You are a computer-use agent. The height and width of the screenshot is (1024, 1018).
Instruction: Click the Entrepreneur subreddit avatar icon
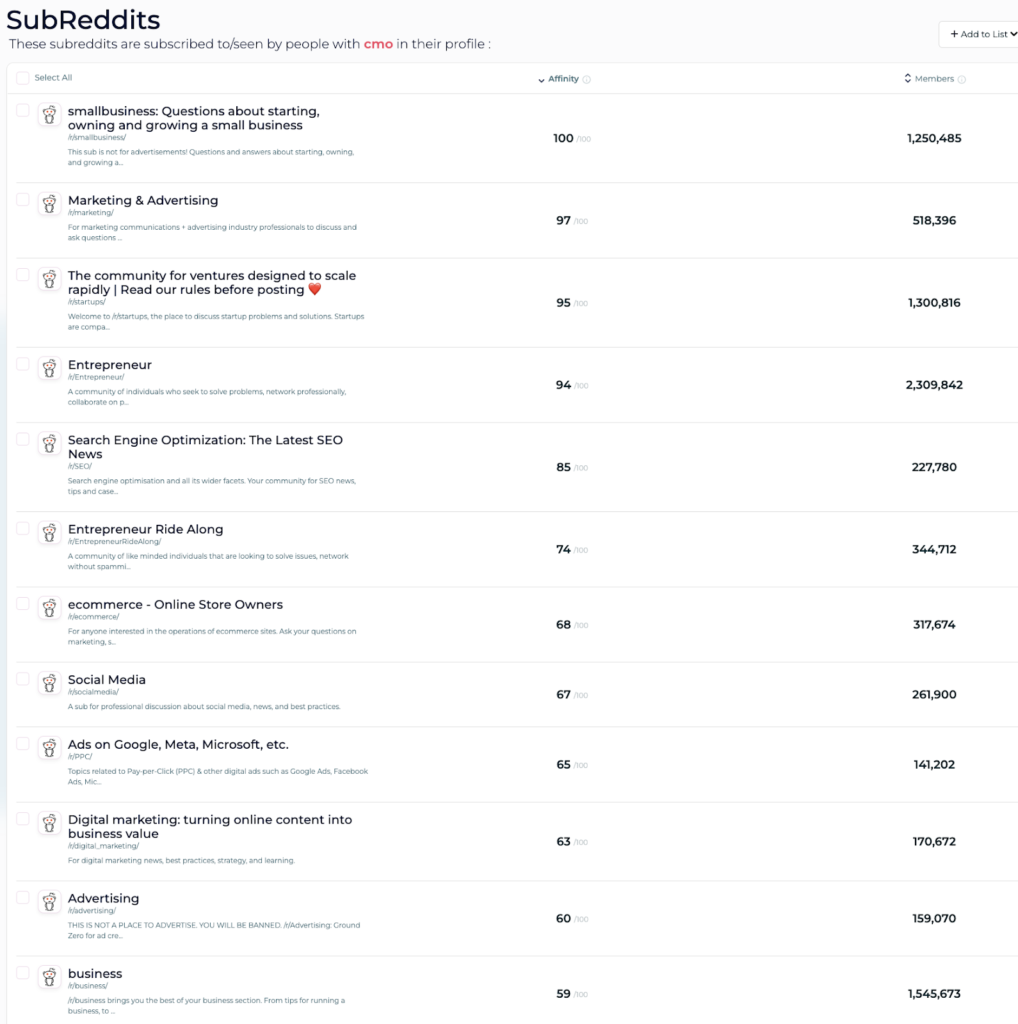pyautogui.click(x=49, y=369)
